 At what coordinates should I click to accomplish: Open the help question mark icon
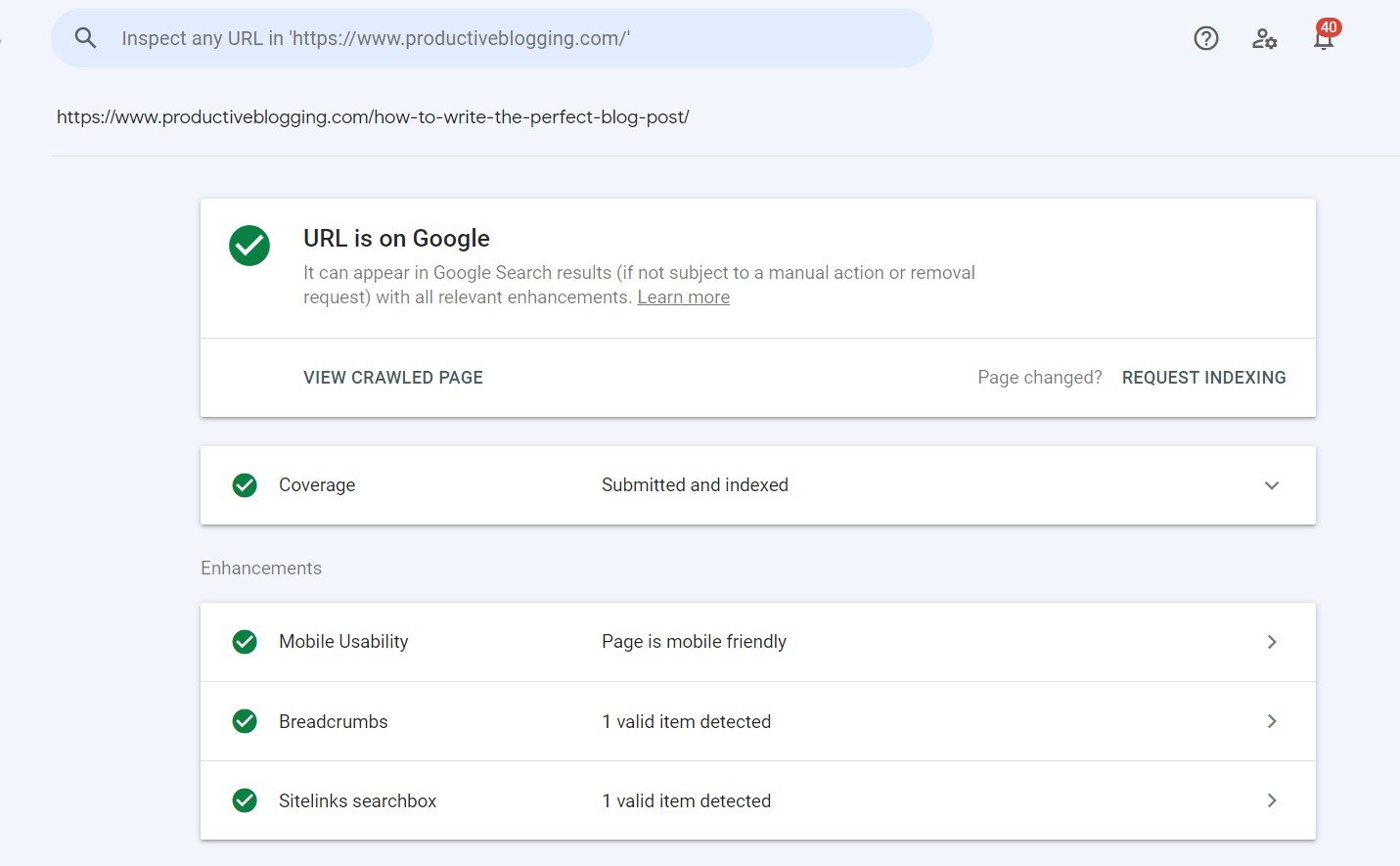coord(1205,37)
